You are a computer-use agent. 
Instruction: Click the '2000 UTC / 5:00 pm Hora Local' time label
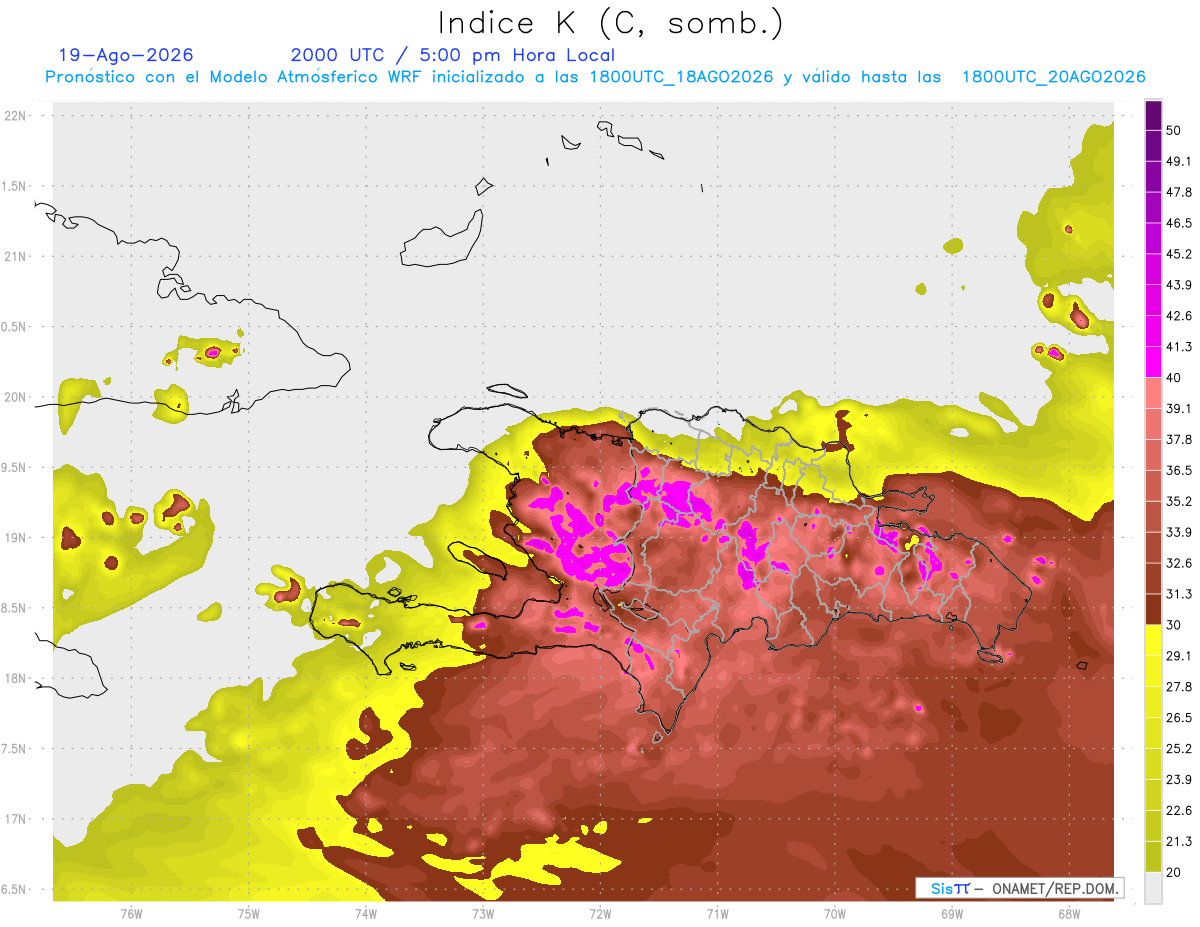453,56
